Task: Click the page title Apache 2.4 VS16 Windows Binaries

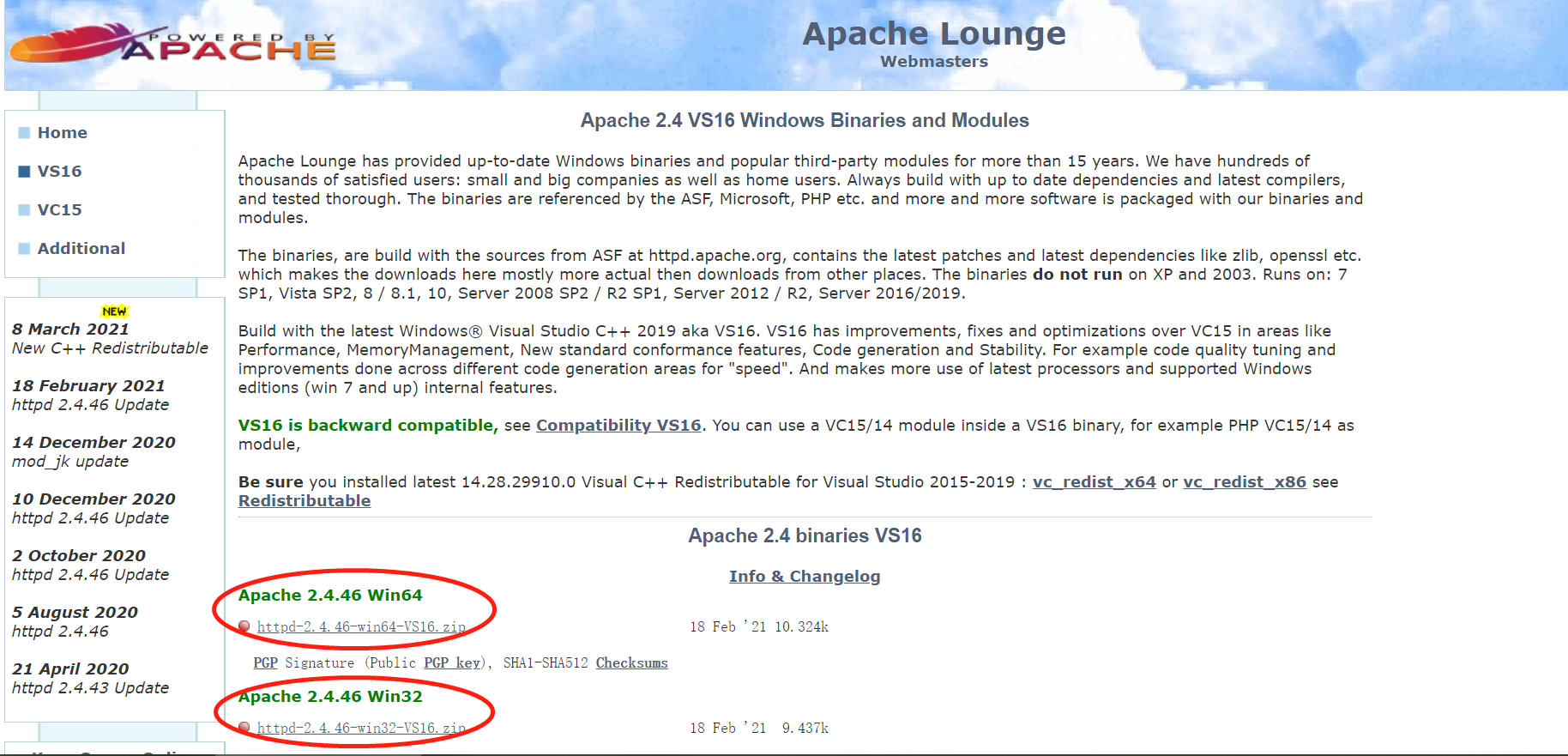Action: pyautogui.click(x=805, y=121)
